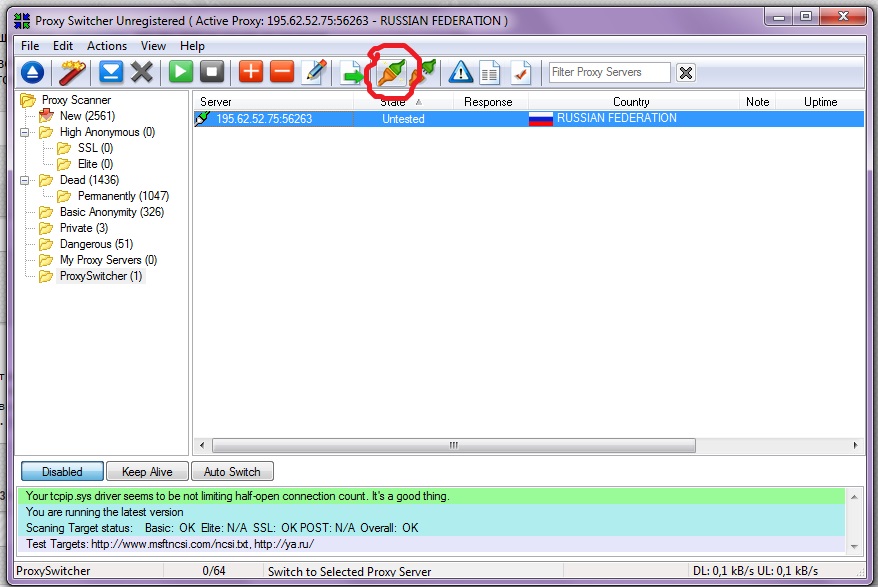Viewport: 878px width, 587px height.
Task: Select the Dead (1436) folder
Action: point(90,180)
